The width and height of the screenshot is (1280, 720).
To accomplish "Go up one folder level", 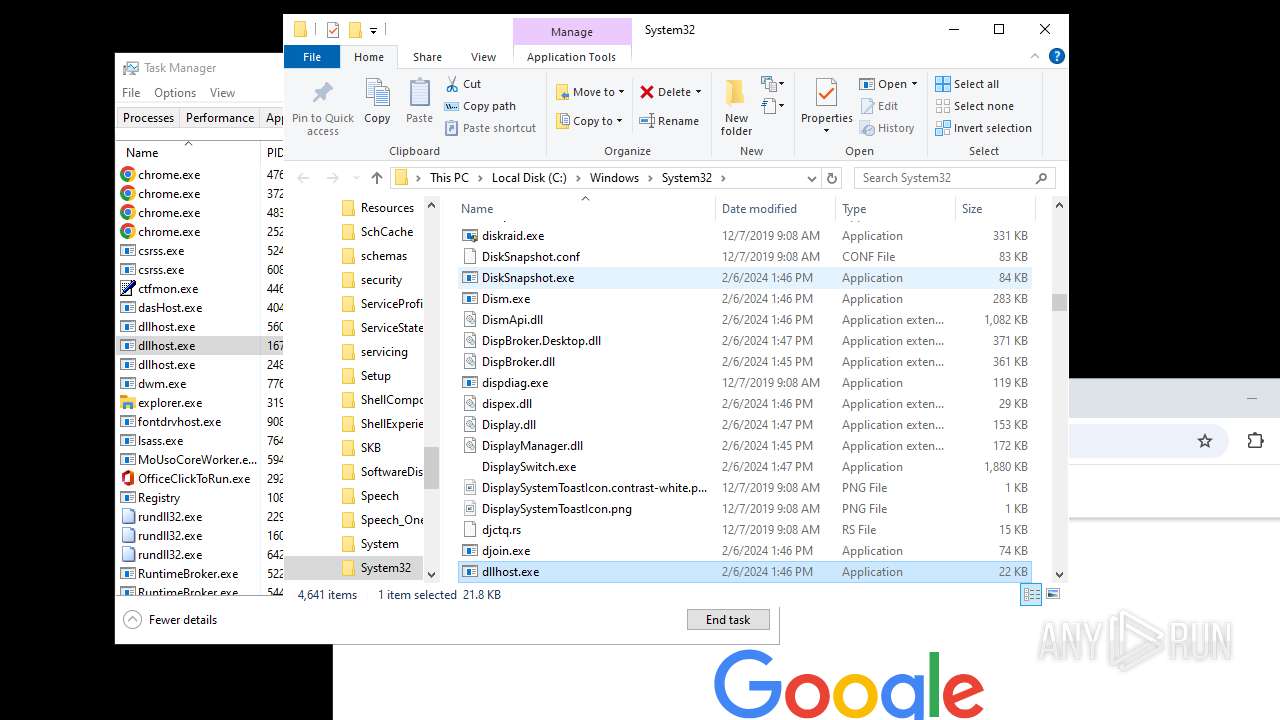I will click(x=376, y=178).
